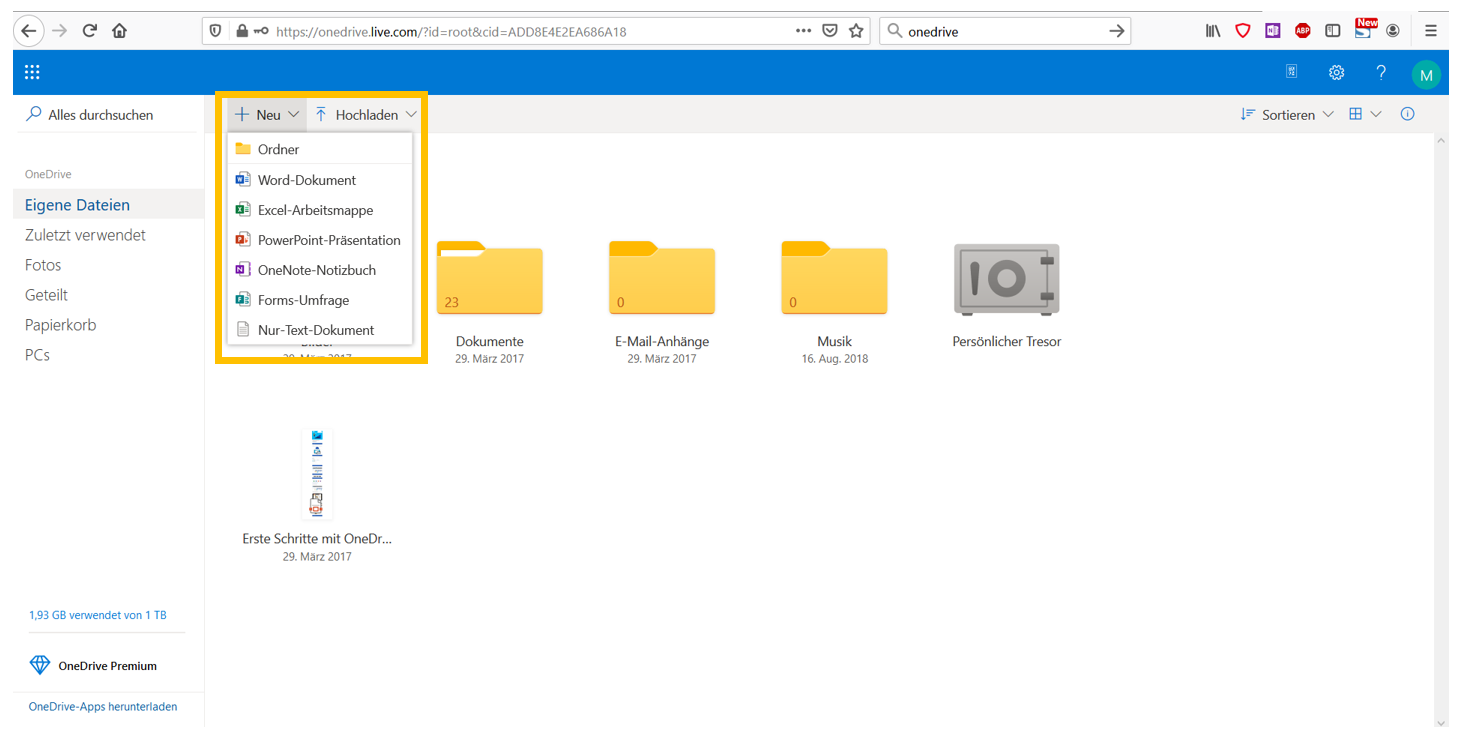Image resolution: width=1474 pixels, height=738 pixels.
Task: Click the browser search field with onedrive
Action: pos(1003,31)
